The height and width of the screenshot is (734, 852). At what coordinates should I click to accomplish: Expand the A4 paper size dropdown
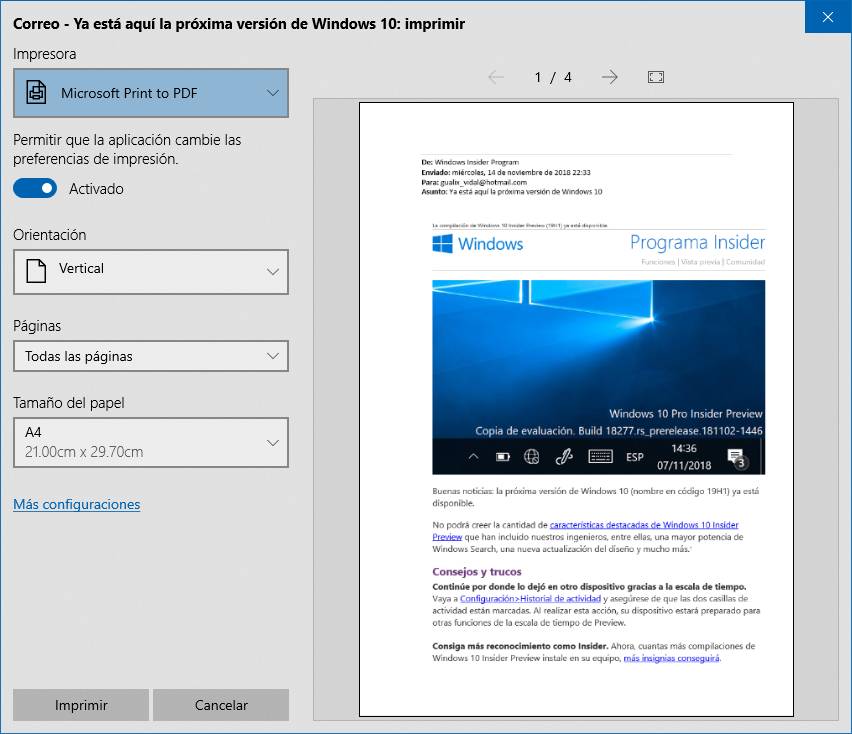(x=273, y=443)
